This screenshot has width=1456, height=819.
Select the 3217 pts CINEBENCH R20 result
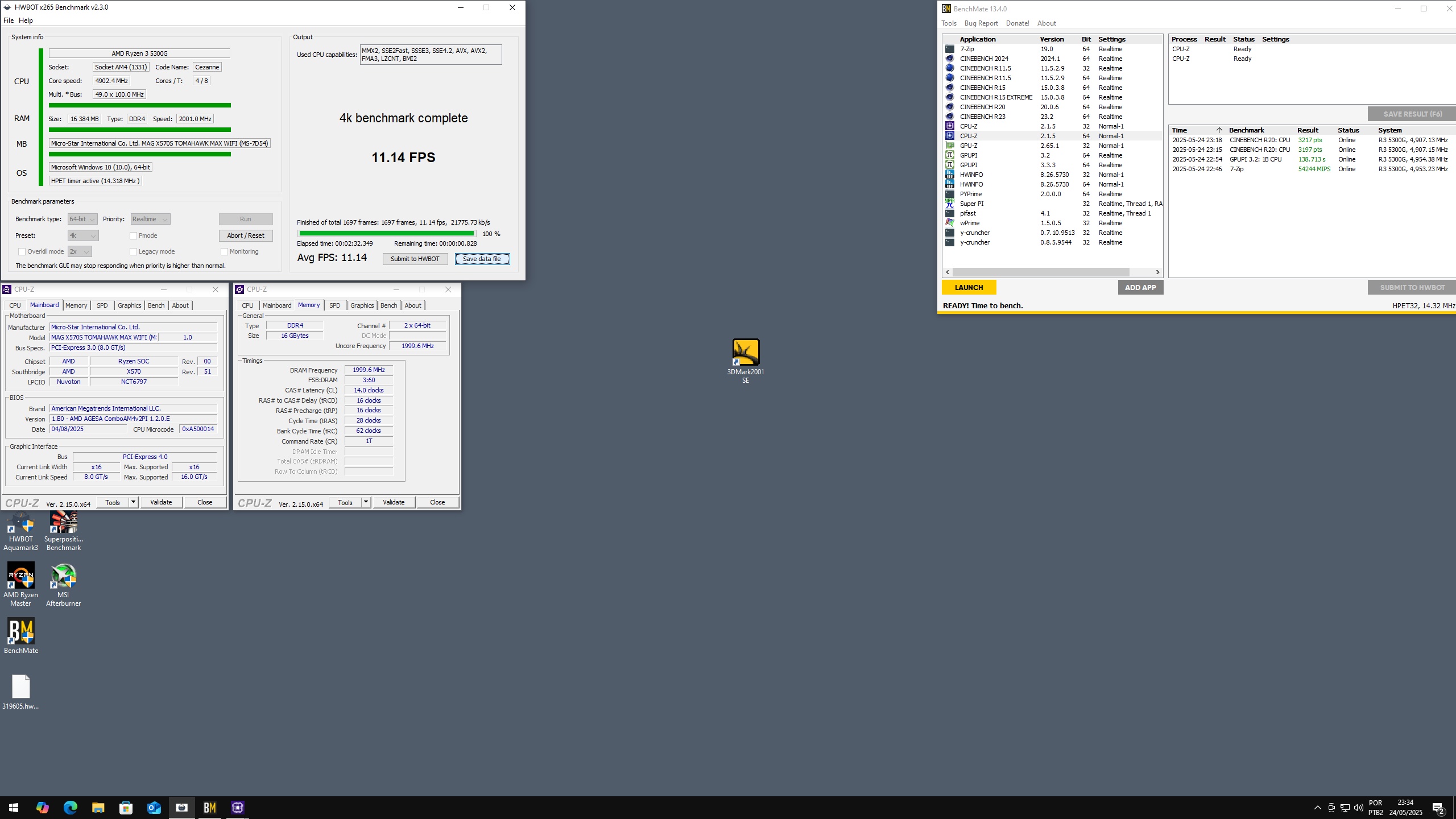[1313, 140]
